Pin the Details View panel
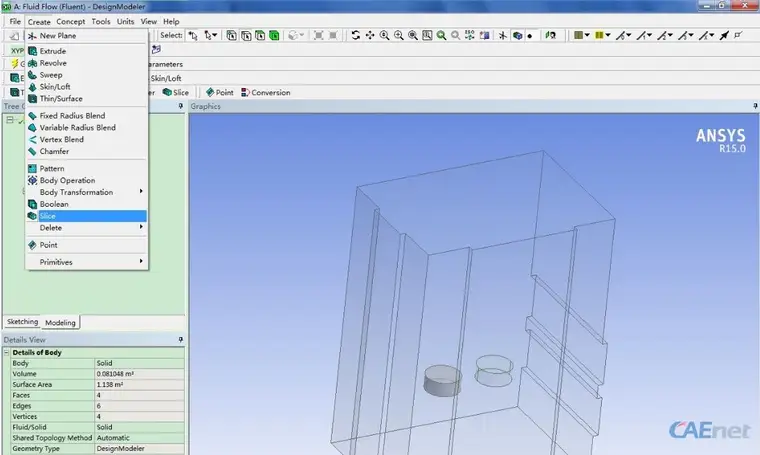Image resolution: width=760 pixels, height=455 pixels. click(x=180, y=340)
